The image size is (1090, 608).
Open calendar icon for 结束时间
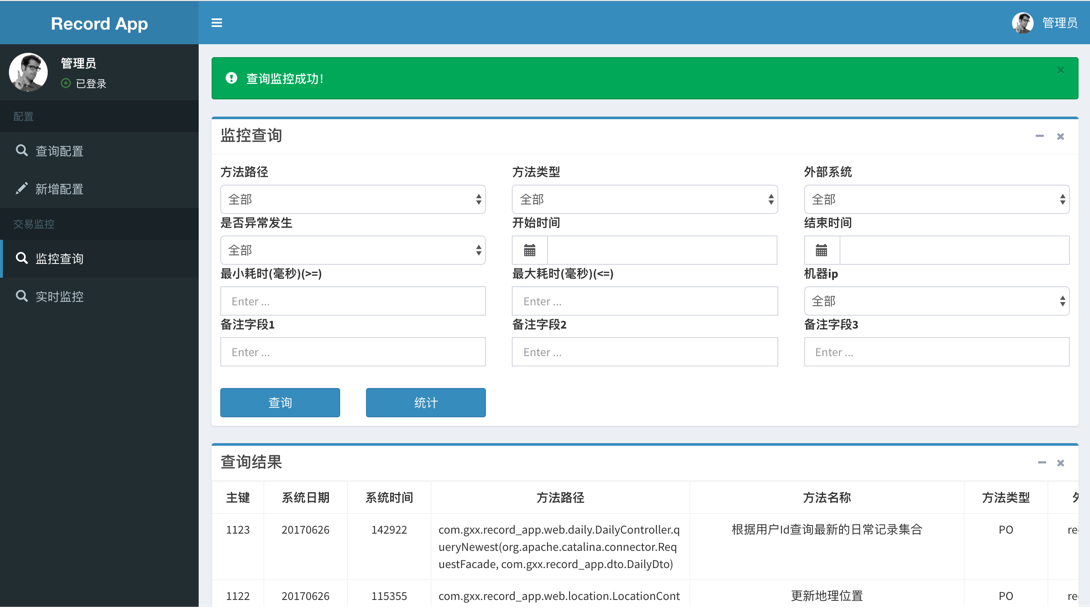tap(822, 250)
